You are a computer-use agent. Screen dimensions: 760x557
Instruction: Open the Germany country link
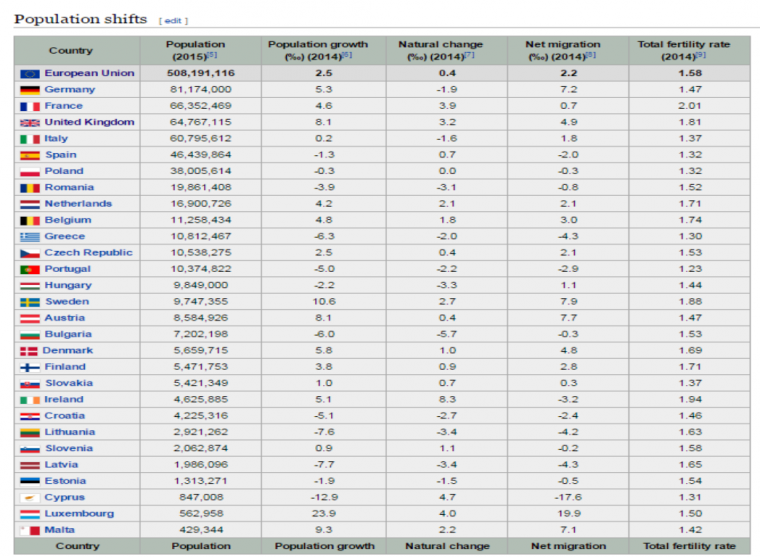[x=70, y=90]
